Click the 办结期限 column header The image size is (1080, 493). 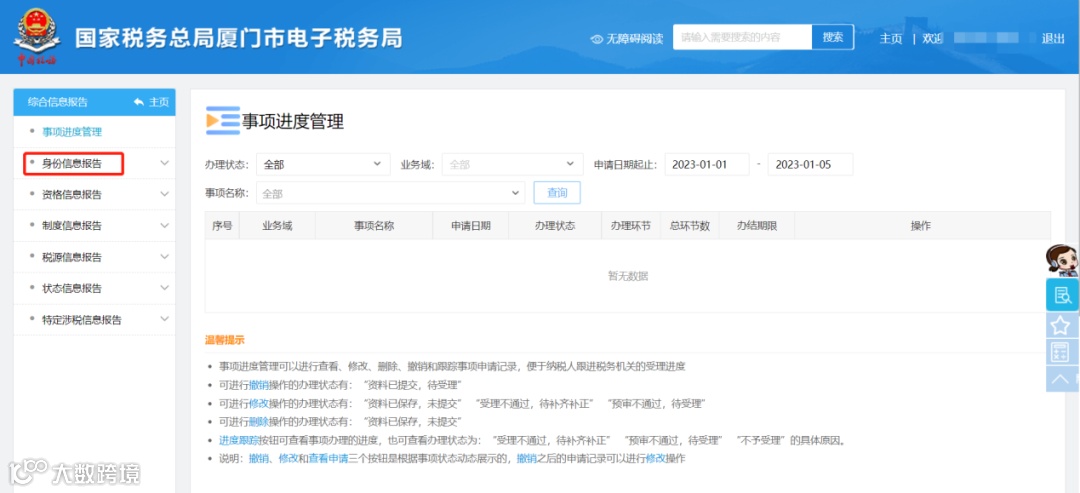point(757,226)
